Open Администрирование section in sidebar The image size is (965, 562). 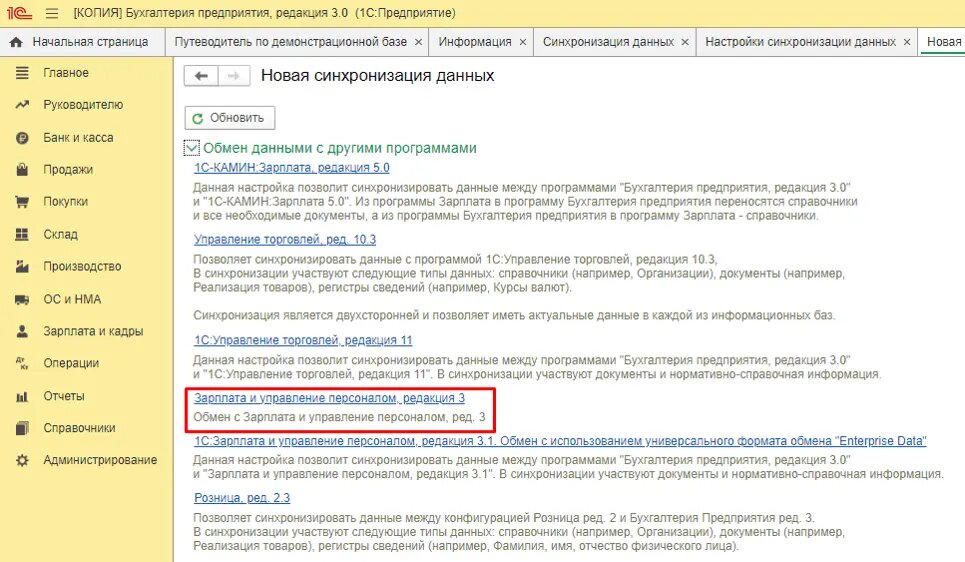tap(100, 460)
